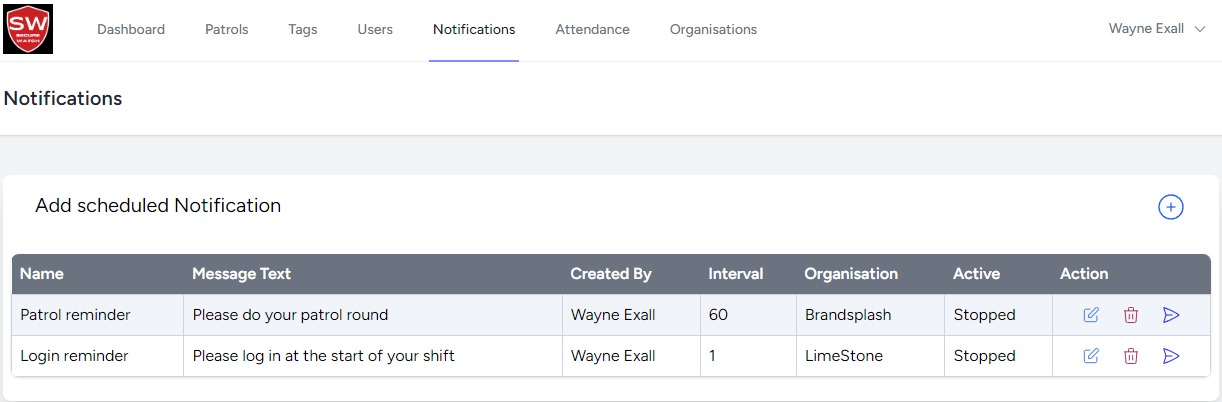Delete the Login reminder notification

[x=1131, y=356]
